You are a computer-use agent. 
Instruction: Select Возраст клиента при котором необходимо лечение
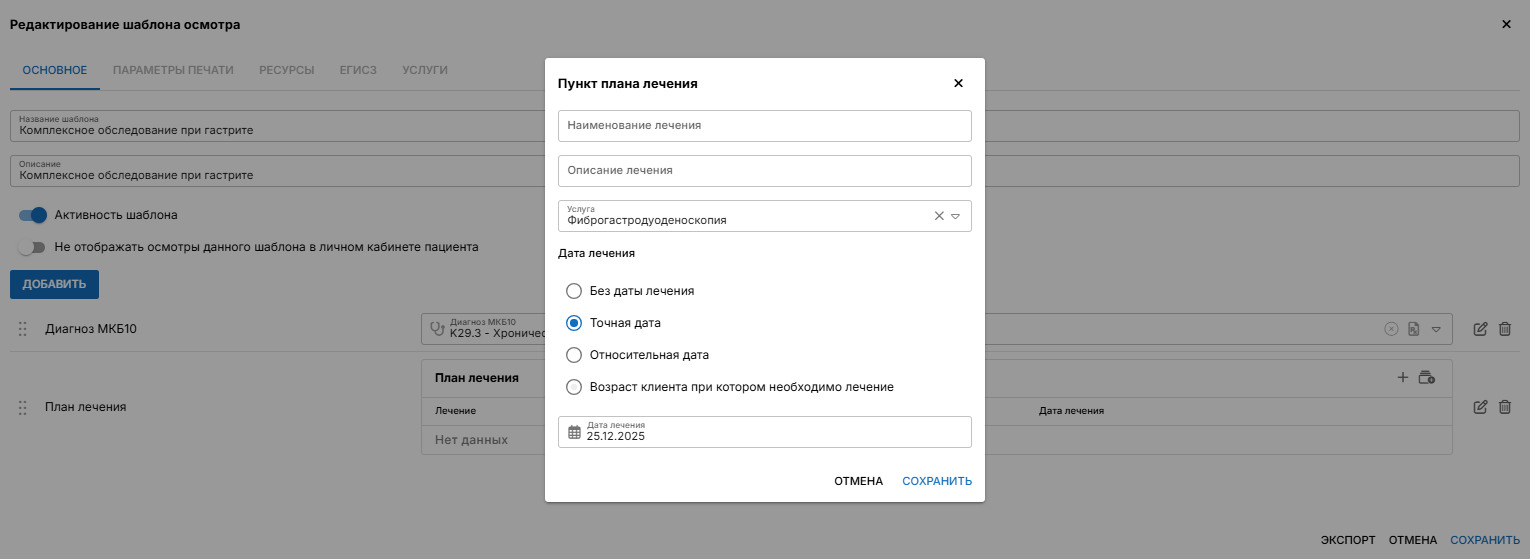(x=574, y=387)
